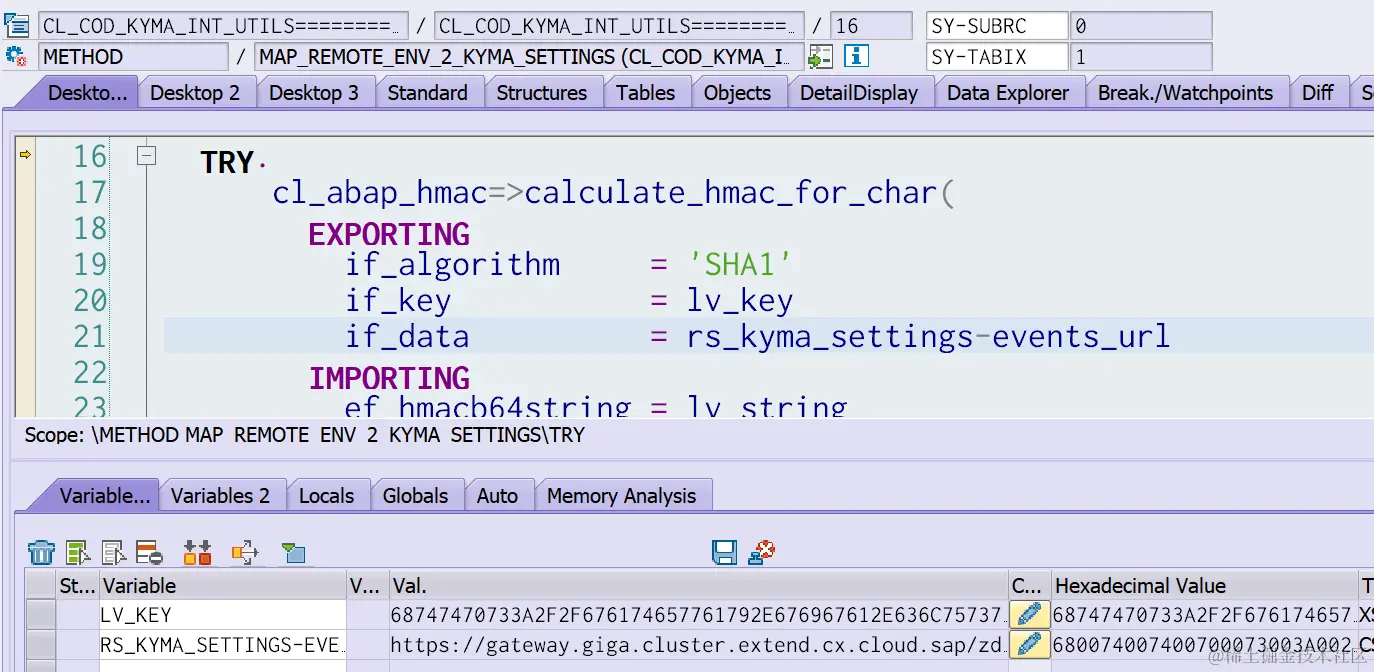This screenshot has width=1374, height=672.
Task: Open the Break./Watchpoints tab
Action: point(1186,93)
